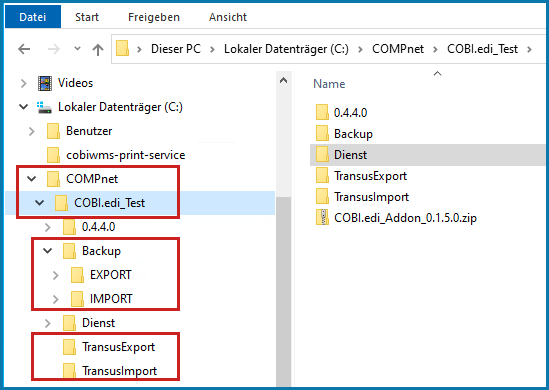Expand the Dienst folder in navigation tree
The width and height of the screenshot is (549, 390).
click(48, 323)
